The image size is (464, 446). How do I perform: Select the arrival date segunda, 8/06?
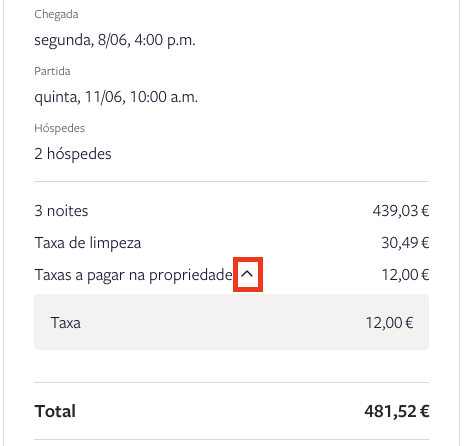coord(82,40)
